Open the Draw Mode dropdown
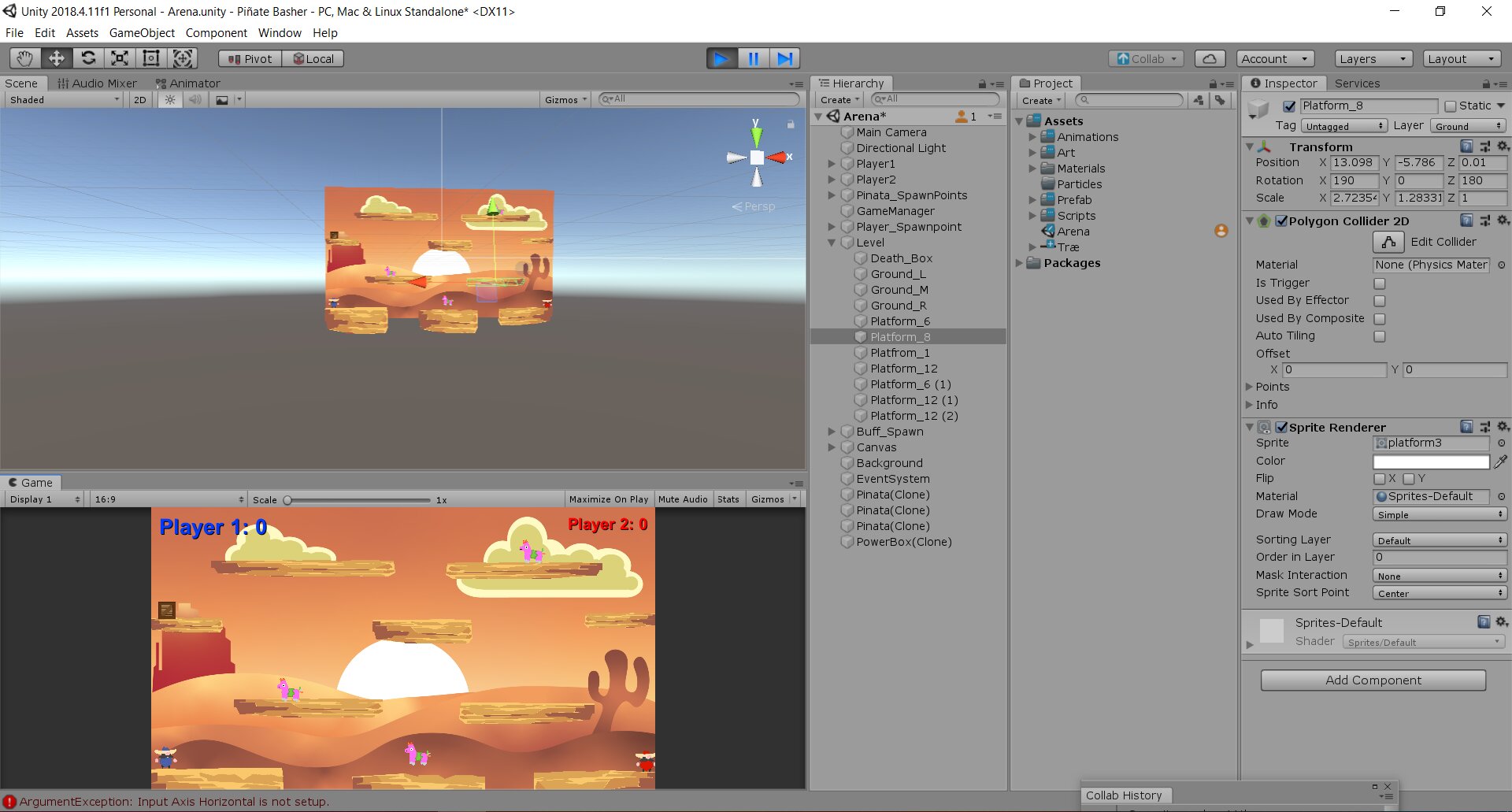The width and height of the screenshot is (1512, 812). click(1439, 514)
